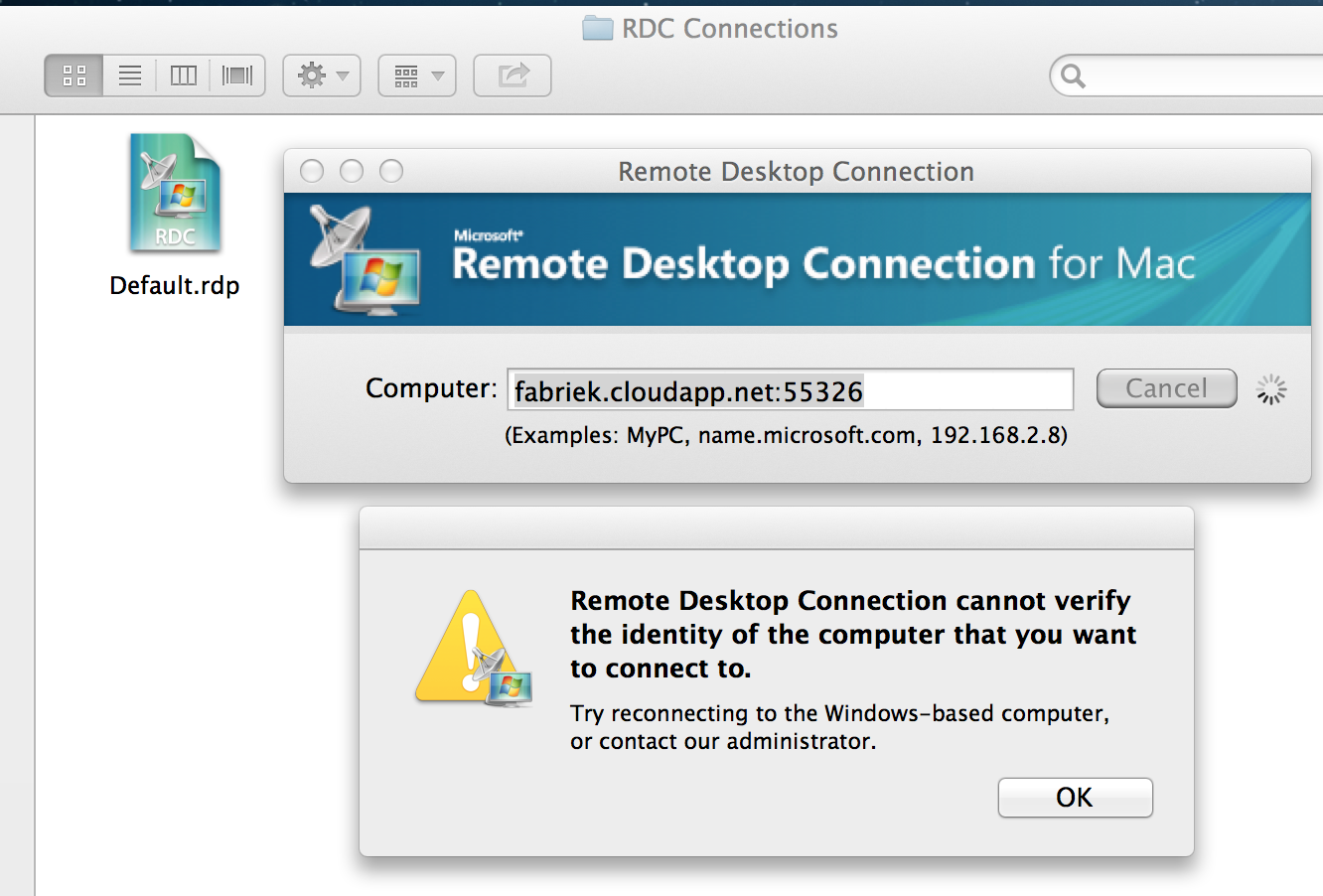Switch Finder to Cover Flow view
This screenshot has width=1323, height=896.
[237, 75]
